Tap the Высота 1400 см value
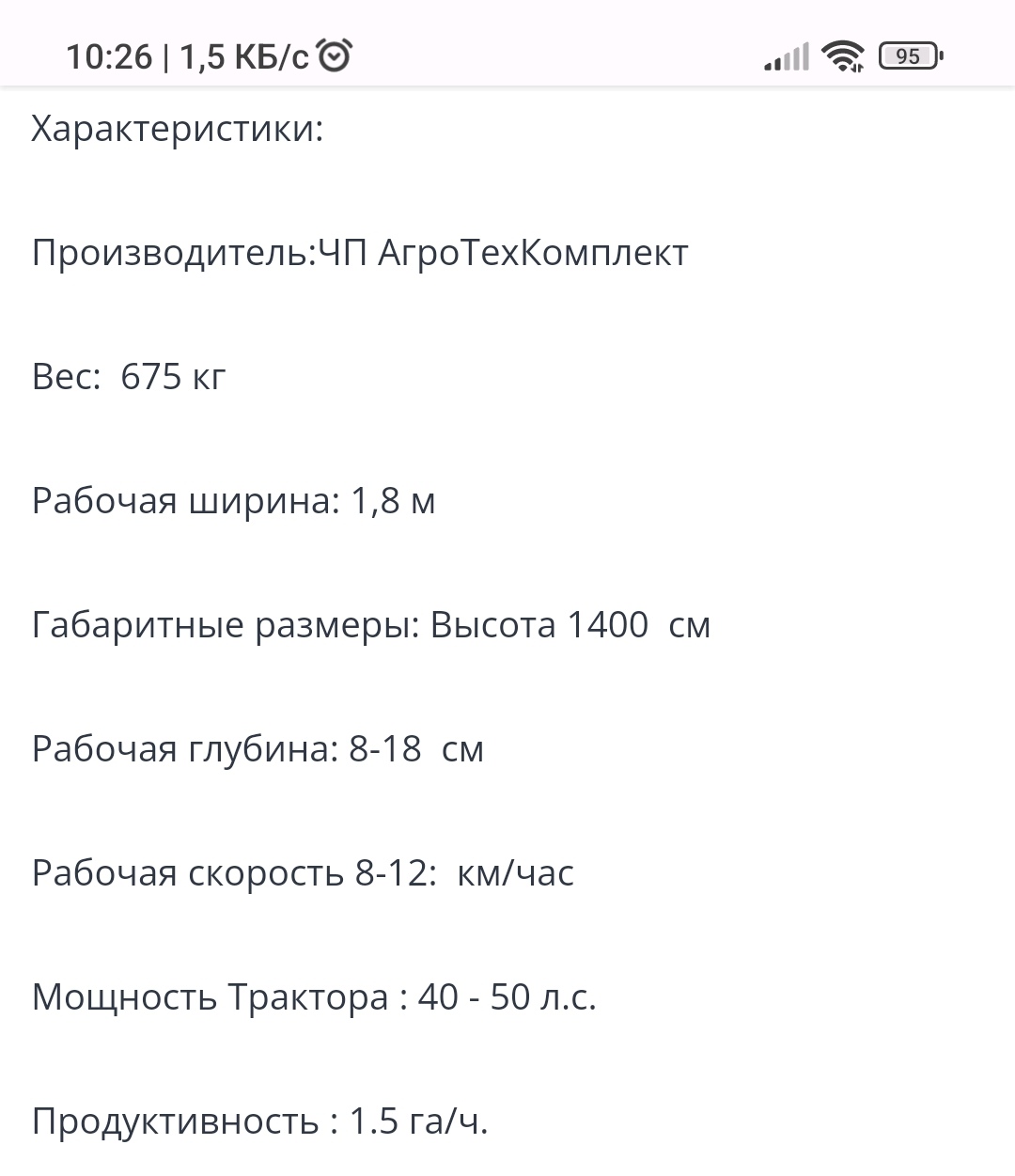 pos(570,625)
